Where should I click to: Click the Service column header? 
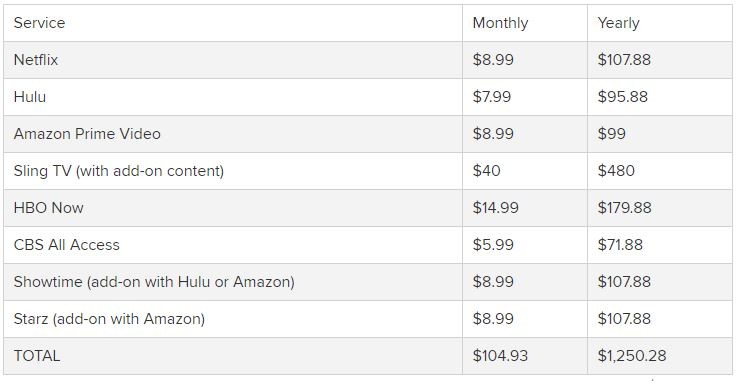pos(40,23)
